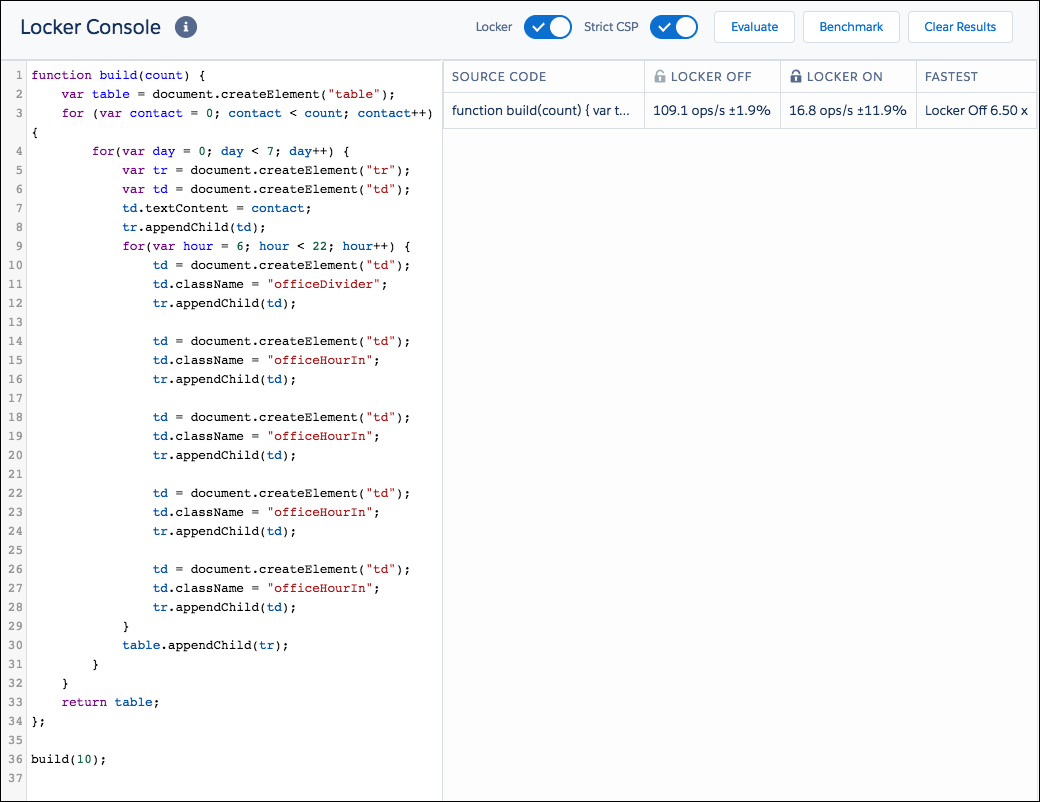1040x802 pixels.
Task: Select the Fastest column header
Action: [x=951, y=77]
